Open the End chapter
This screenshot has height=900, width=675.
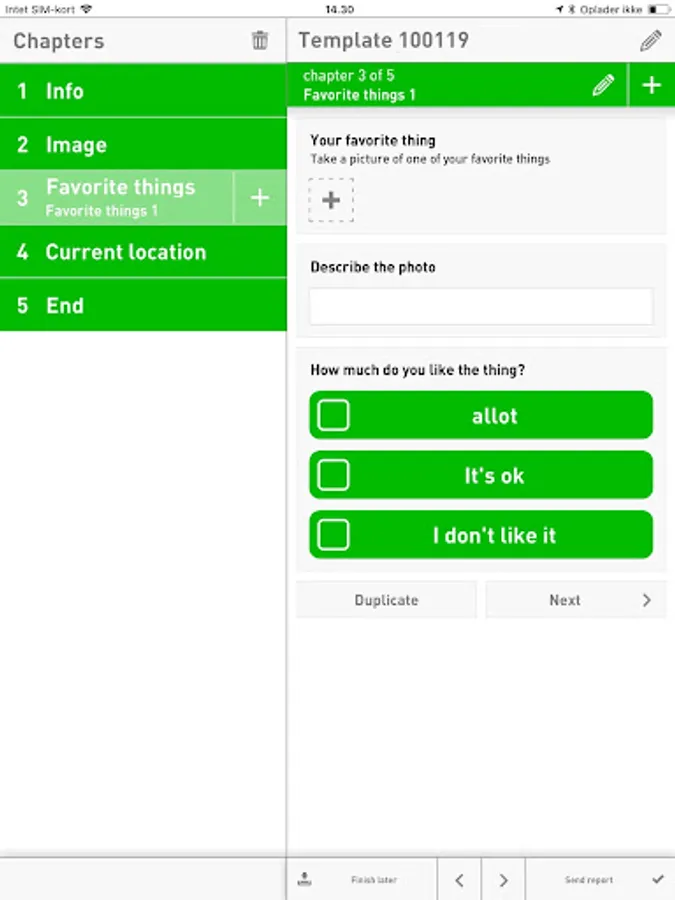(143, 306)
